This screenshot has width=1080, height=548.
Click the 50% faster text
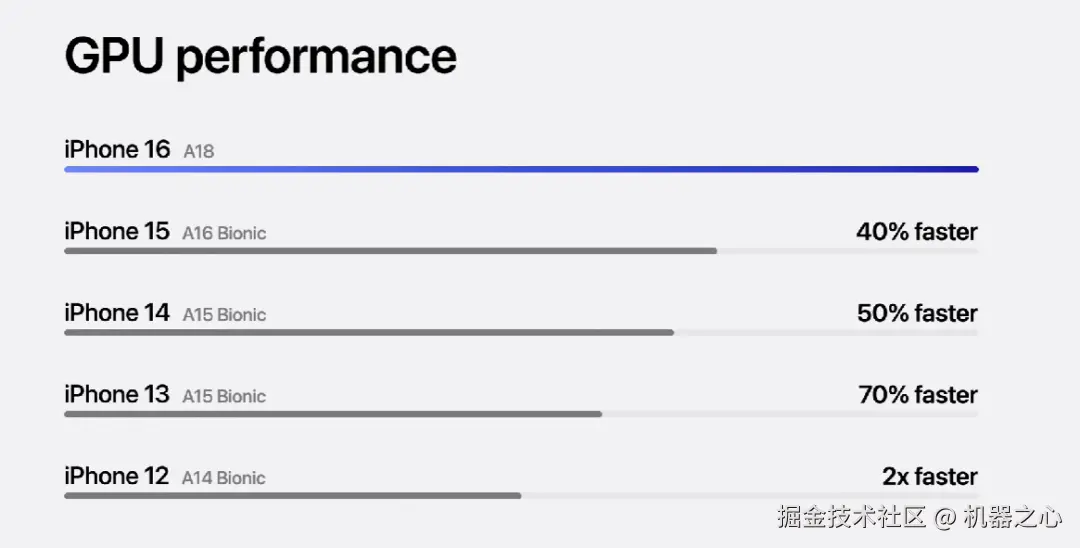(x=917, y=313)
